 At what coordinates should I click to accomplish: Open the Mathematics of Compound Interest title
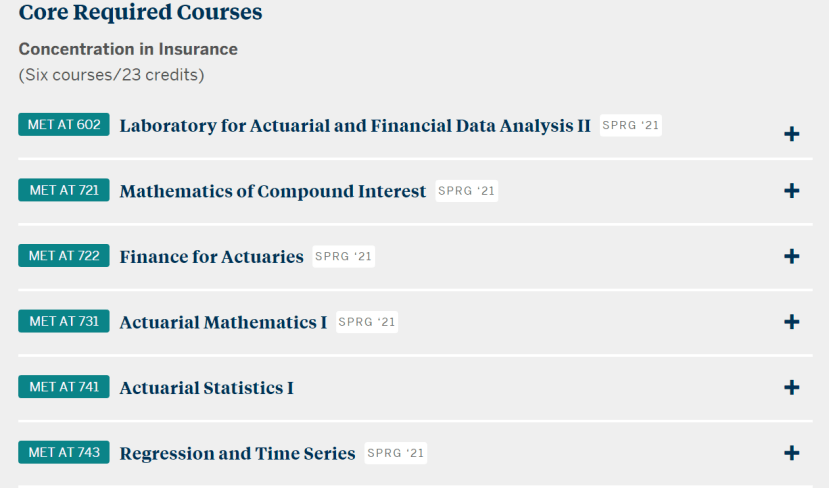click(273, 191)
